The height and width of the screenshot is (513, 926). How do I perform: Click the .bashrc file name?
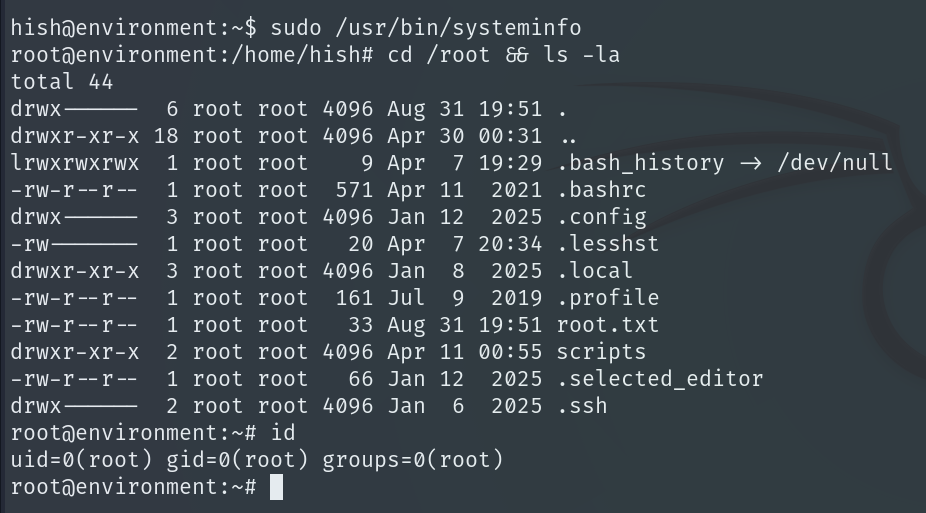coord(602,190)
